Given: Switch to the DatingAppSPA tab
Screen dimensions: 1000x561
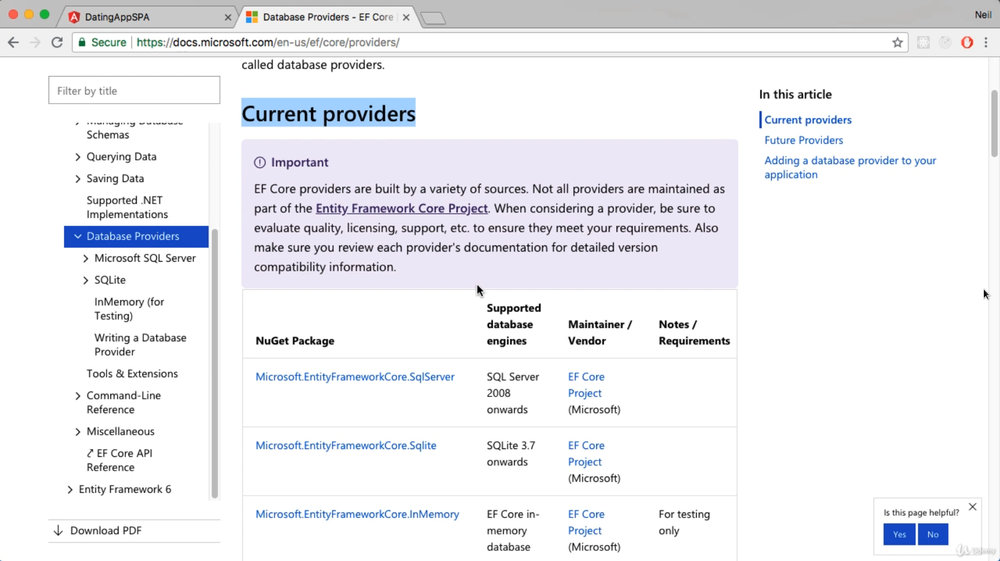Looking at the screenshot, I should 147,17.
